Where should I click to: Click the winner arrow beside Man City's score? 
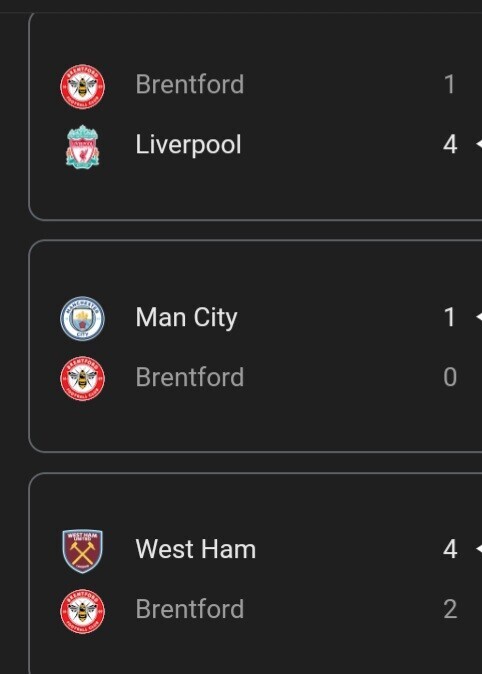(x=479, y=317)
